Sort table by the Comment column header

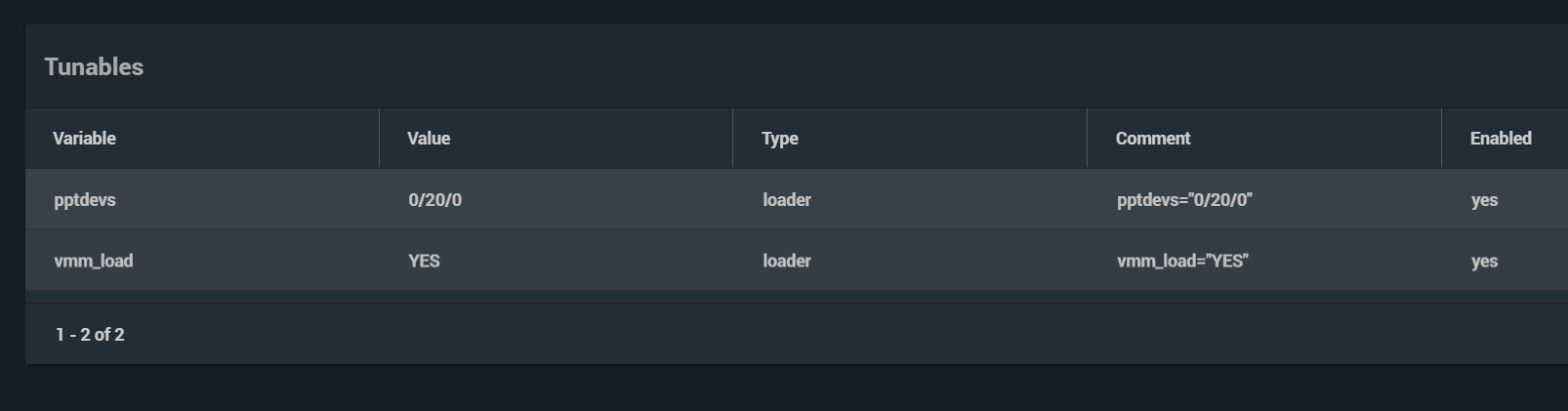tap(1152, 139)
